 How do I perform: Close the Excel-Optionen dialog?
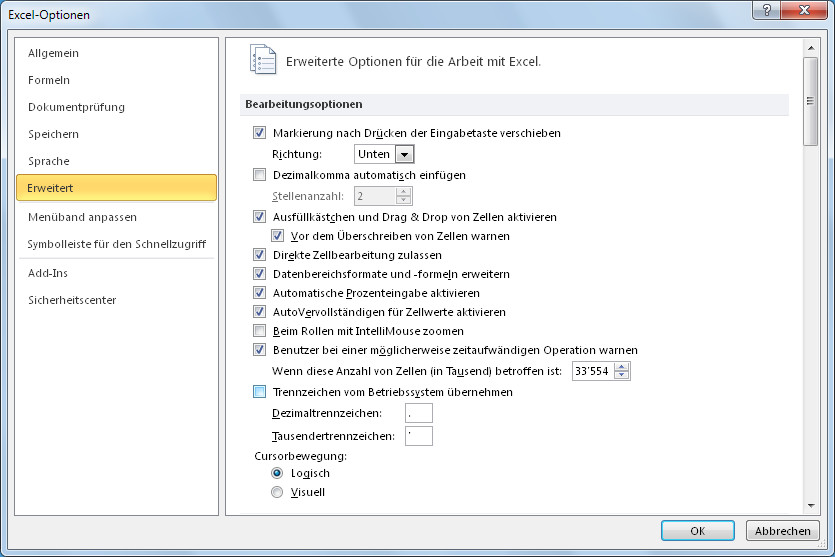805,10
